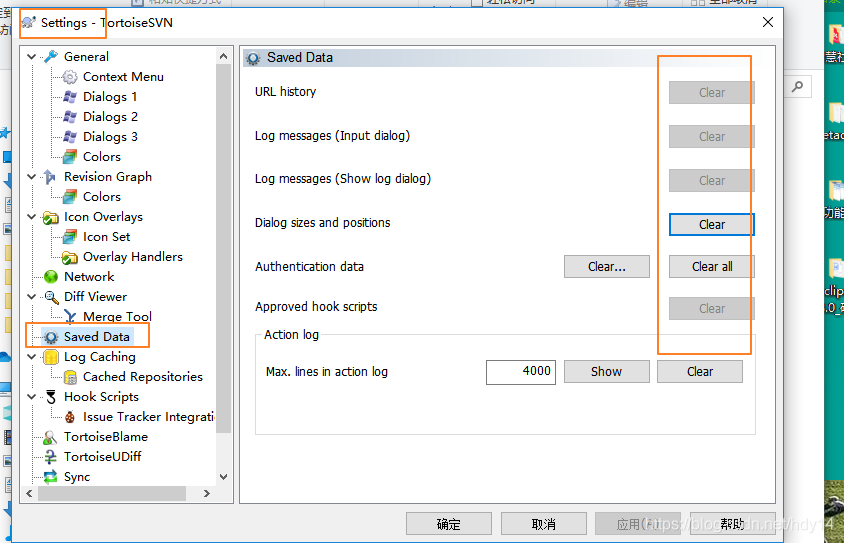The width and height of the screenshot is (844, 543).
Task: Click the TortoiseUDiff icon
Action: click(51, 457)
